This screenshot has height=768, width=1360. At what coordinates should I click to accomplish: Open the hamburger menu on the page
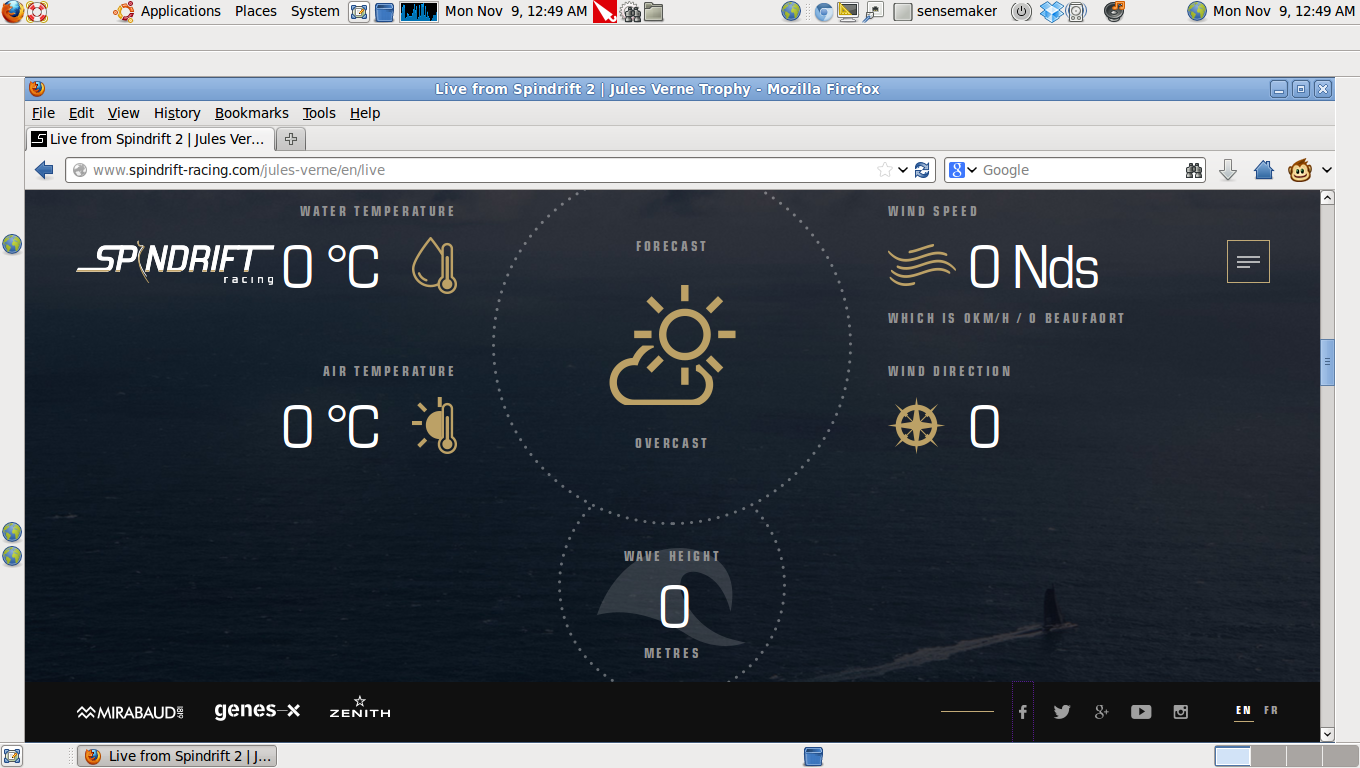1248,262
